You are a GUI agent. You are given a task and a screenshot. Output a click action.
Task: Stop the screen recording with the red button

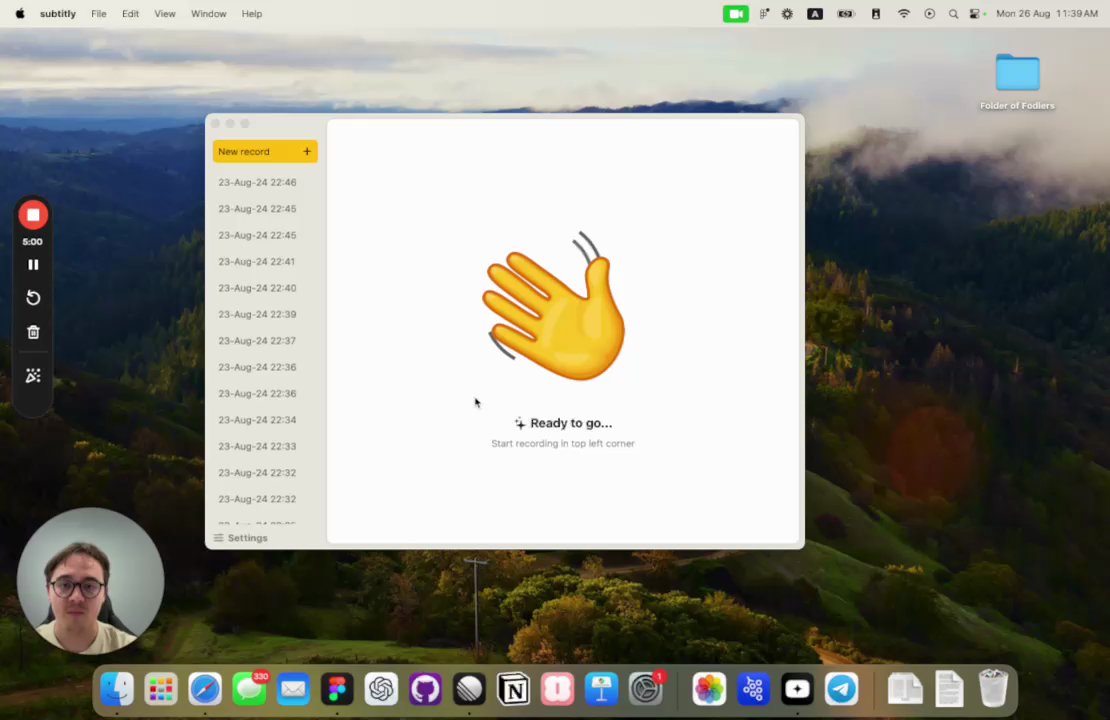tap(33, 215)
